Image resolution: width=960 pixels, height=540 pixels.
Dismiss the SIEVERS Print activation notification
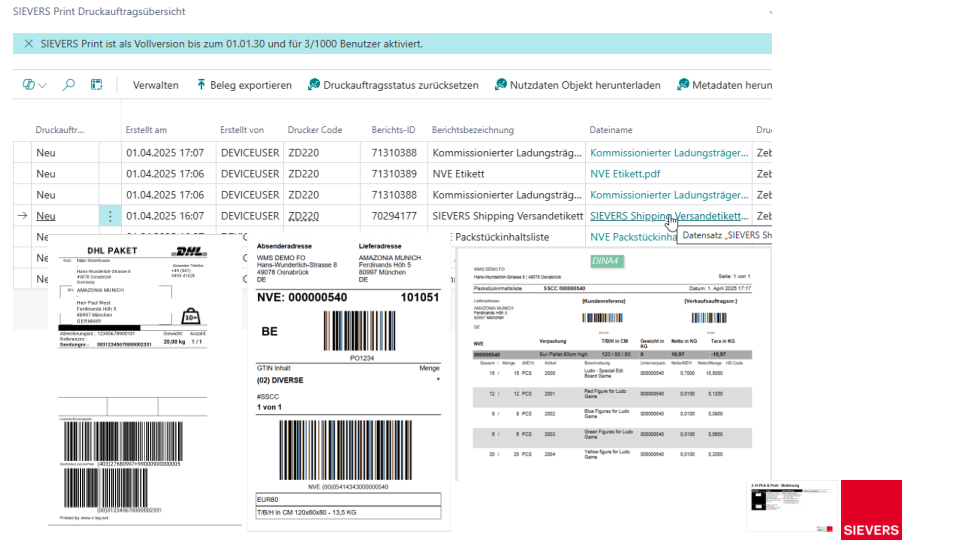tap(28, 43)
